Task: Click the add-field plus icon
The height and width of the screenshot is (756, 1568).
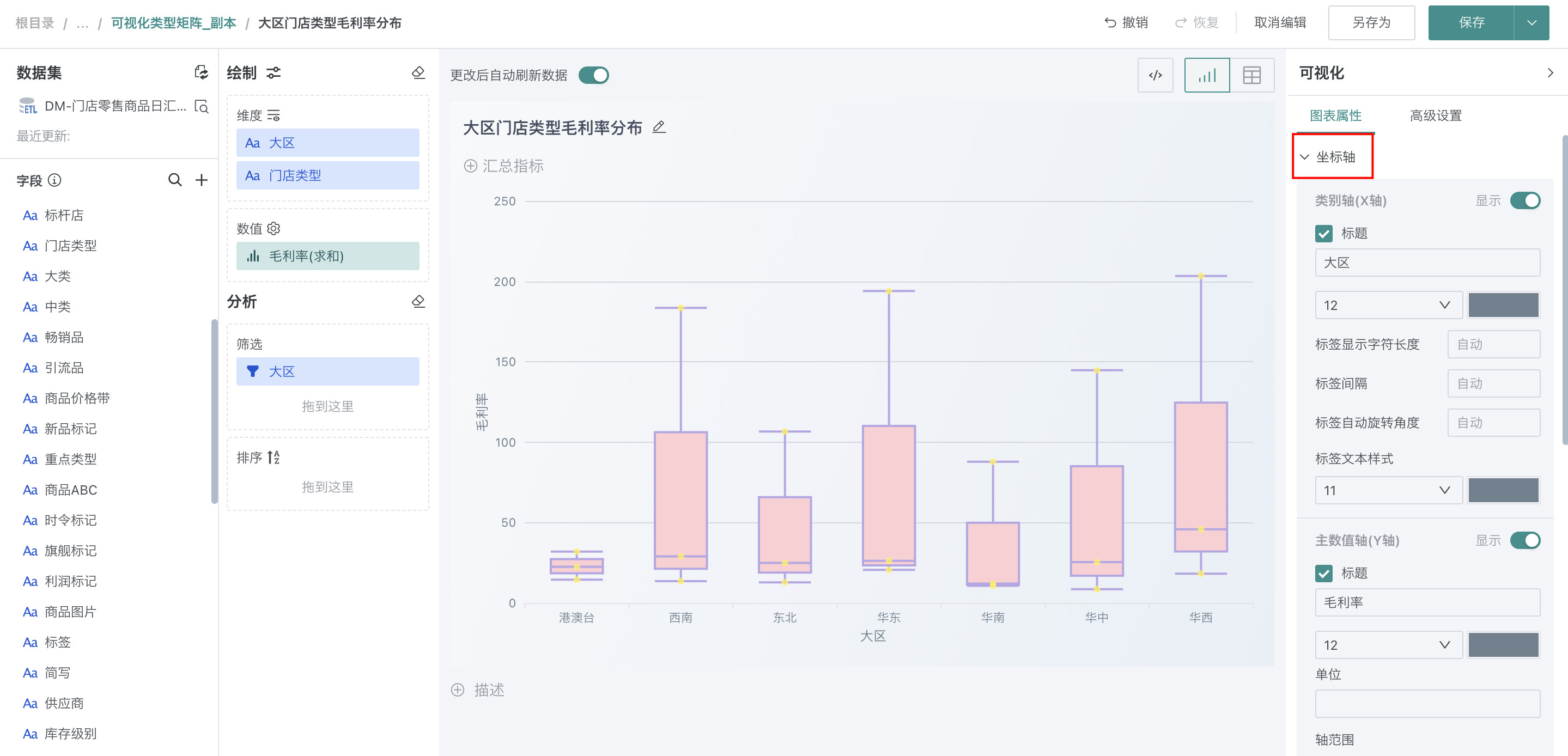Action: (x=202, y=180)
